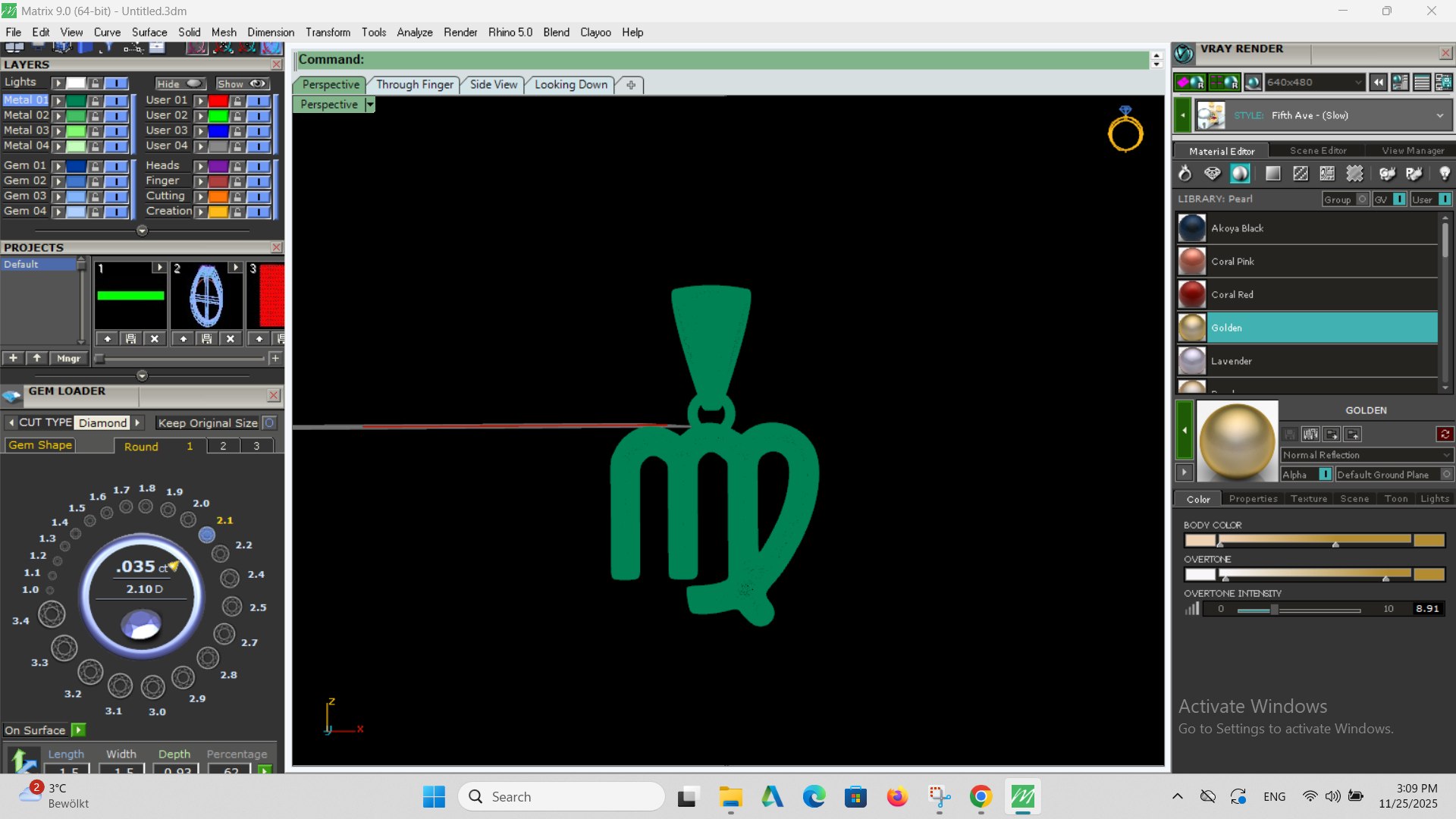Screen dimensions: 1456x819
Task: Toggle the Alpha switch
Action: click(x=1325, y=474)
